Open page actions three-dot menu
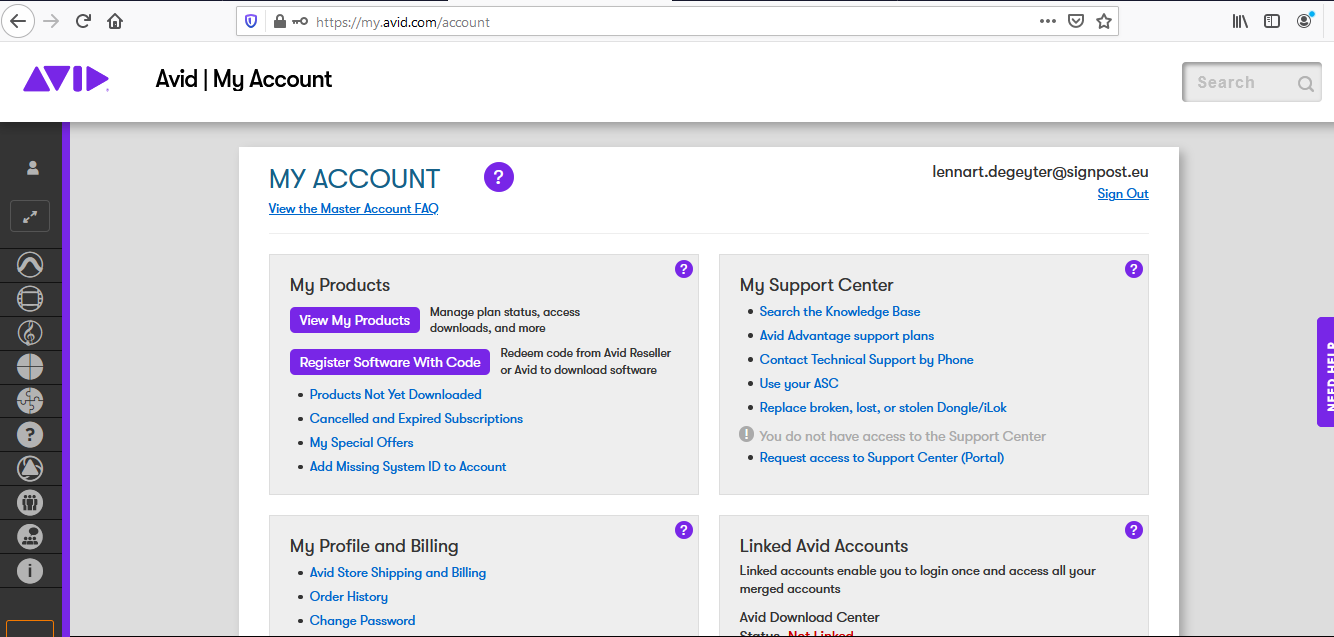Screen dimensions: 1334x637 pos(1047,21)
